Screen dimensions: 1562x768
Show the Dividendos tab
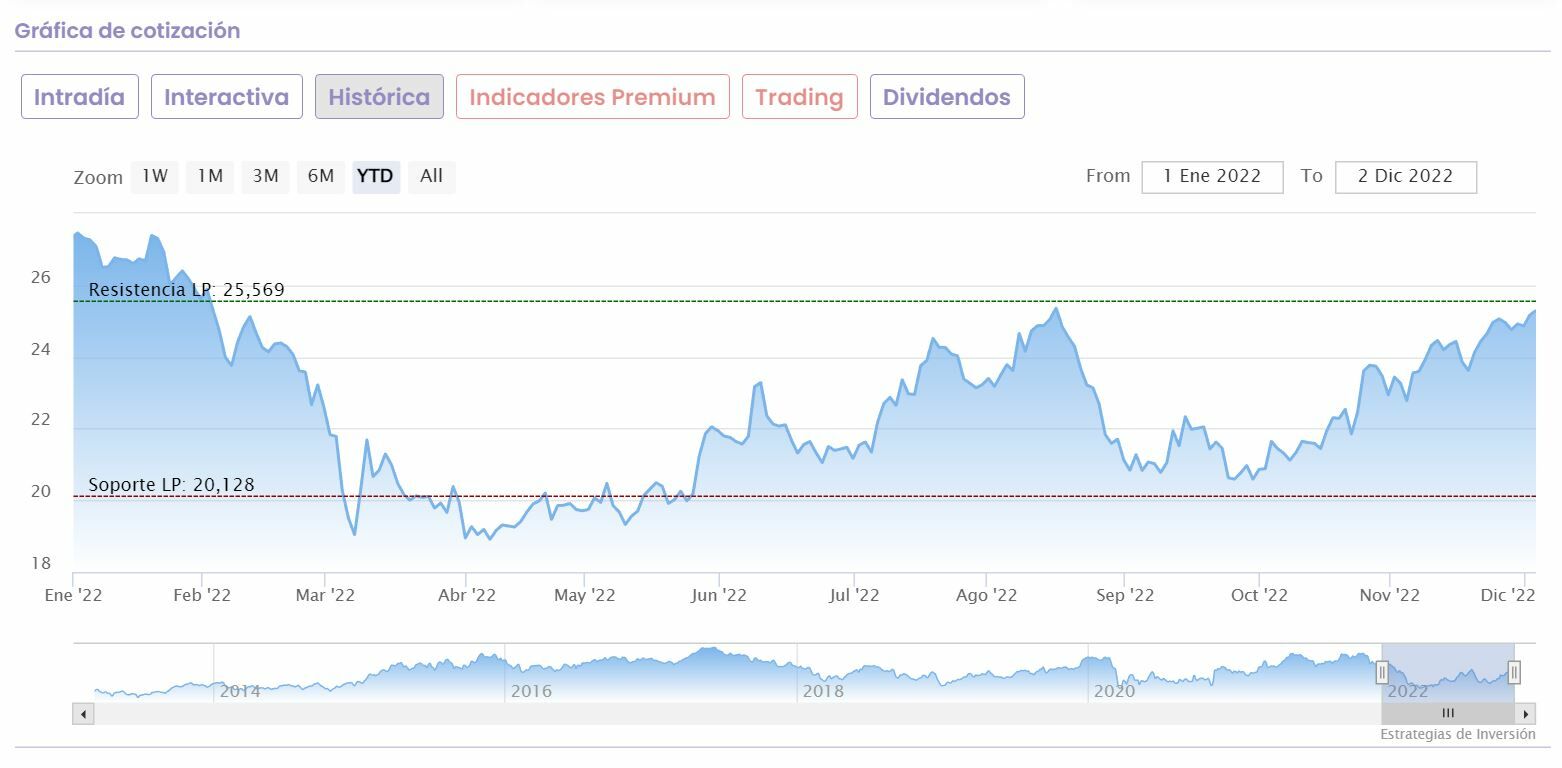[x=947, y=97]
